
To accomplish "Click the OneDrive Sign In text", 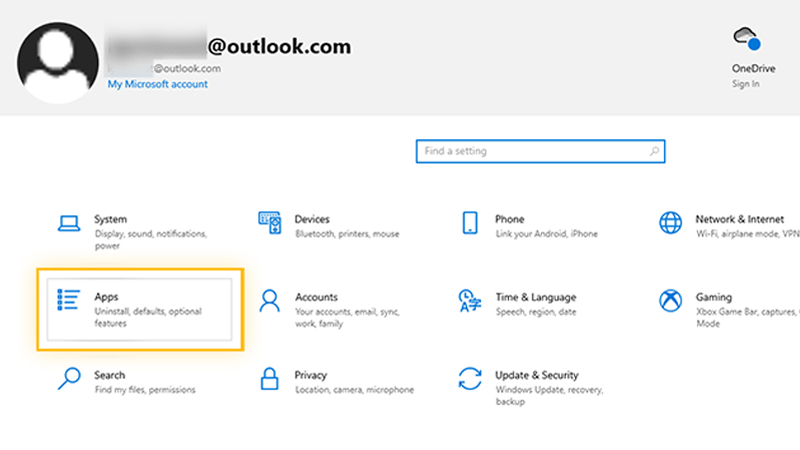I will coord(745,84).
